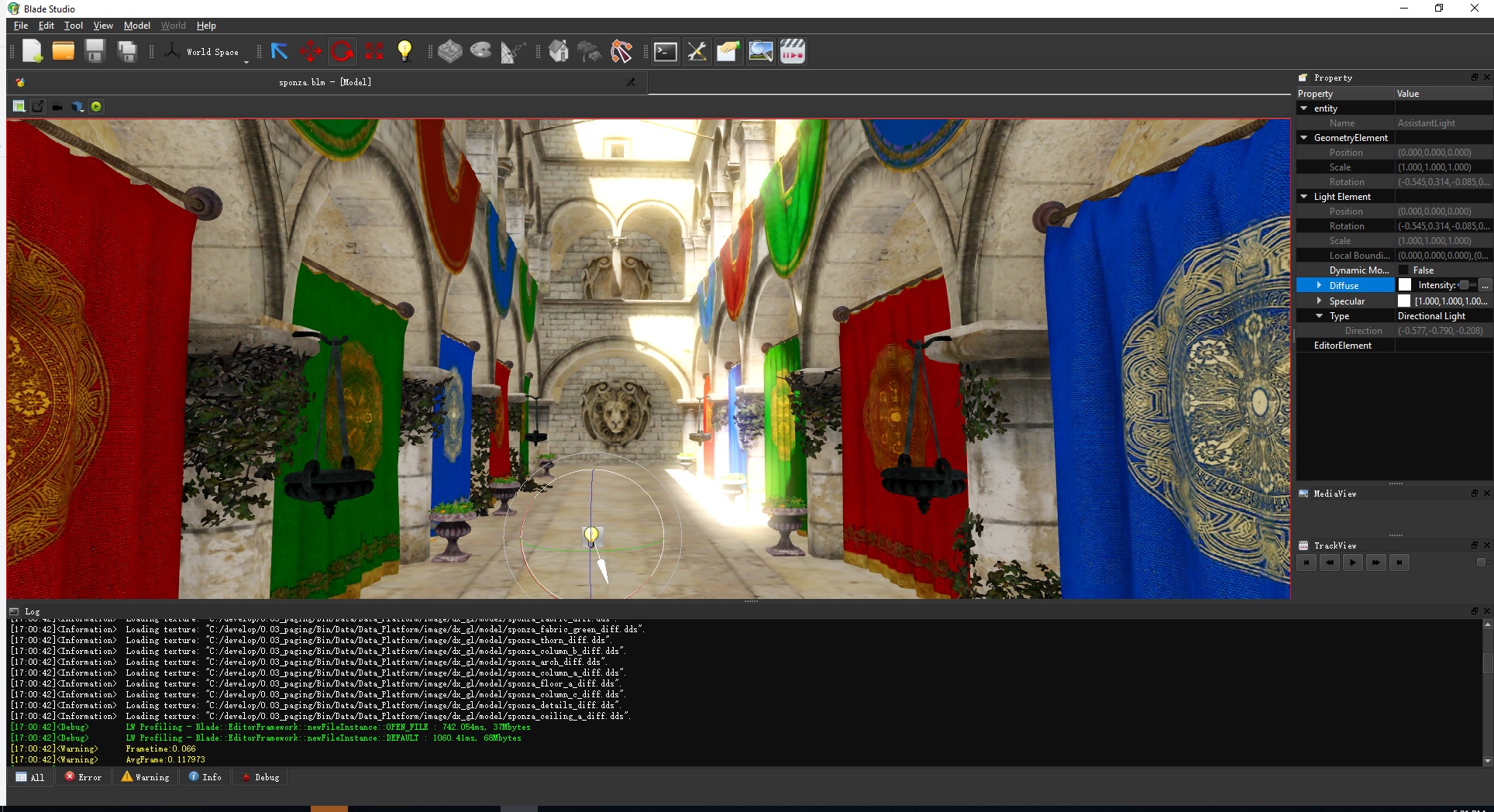Click the house object placement icon

tap(558, 52)
